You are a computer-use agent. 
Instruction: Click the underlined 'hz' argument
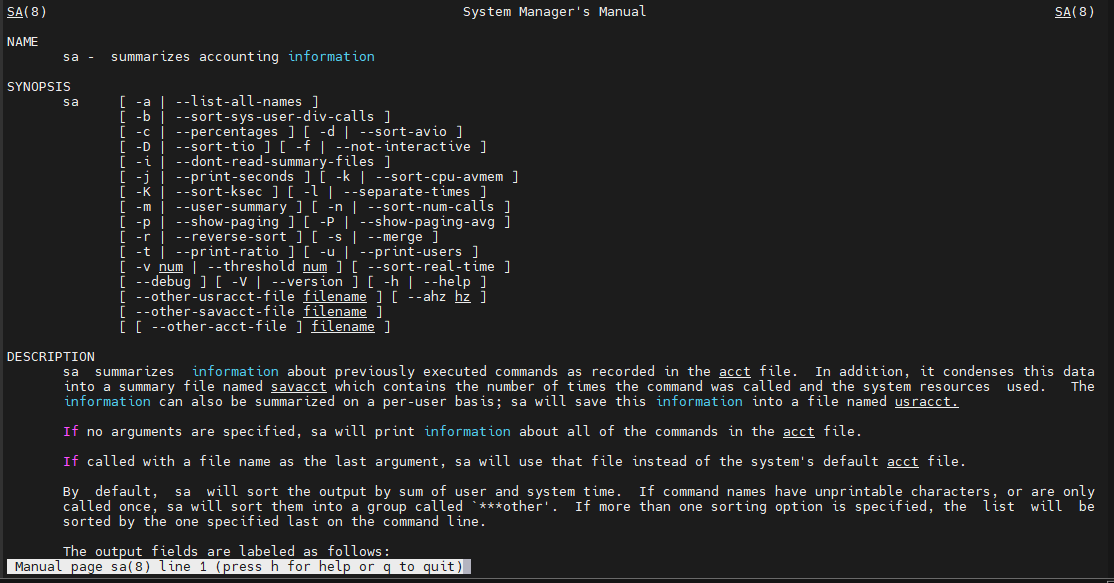coord(463,297)
